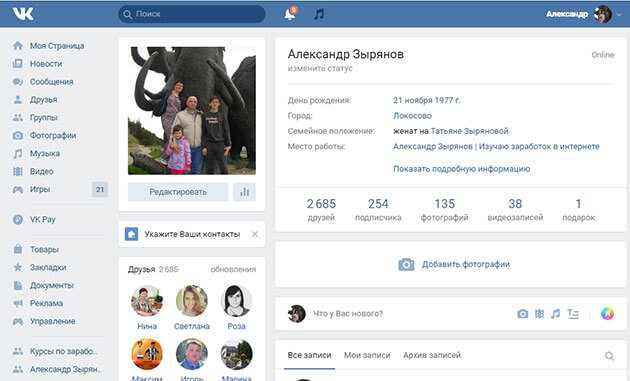Image resolution: width=630 pixels, height=381 pixels.
Task: Switch to the Архив записей tab
Action: [432, 355]
